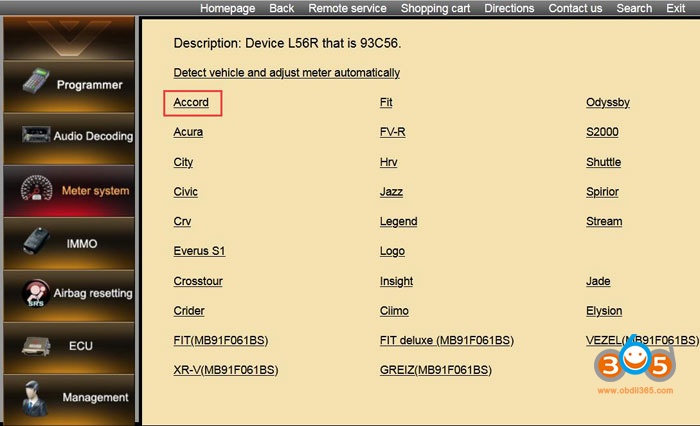The image size is (700, 426).
Task: Choose the City model link
Action: pyautogui.click(x=183, y=162)
